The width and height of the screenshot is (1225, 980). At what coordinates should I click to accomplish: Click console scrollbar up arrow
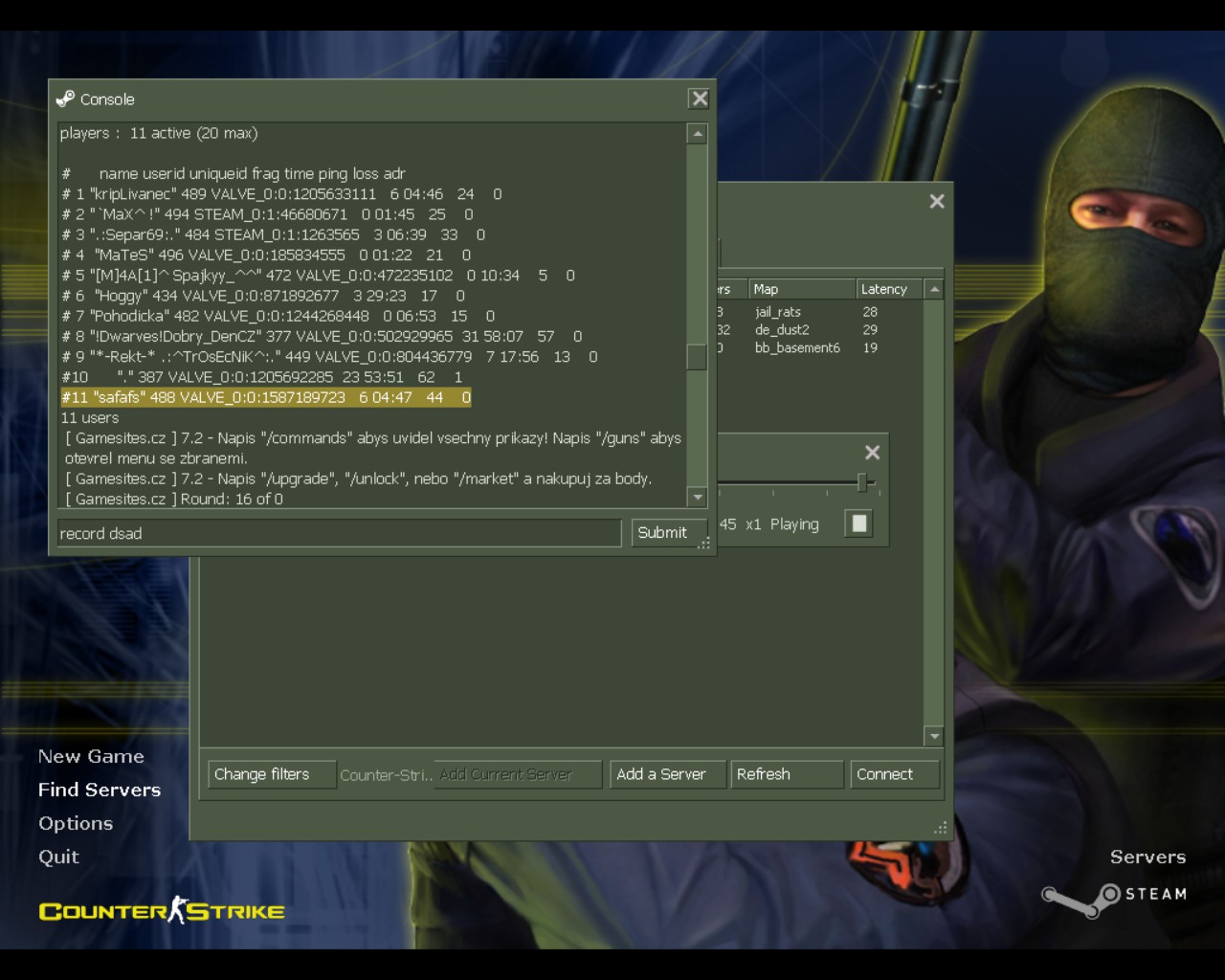698,134
